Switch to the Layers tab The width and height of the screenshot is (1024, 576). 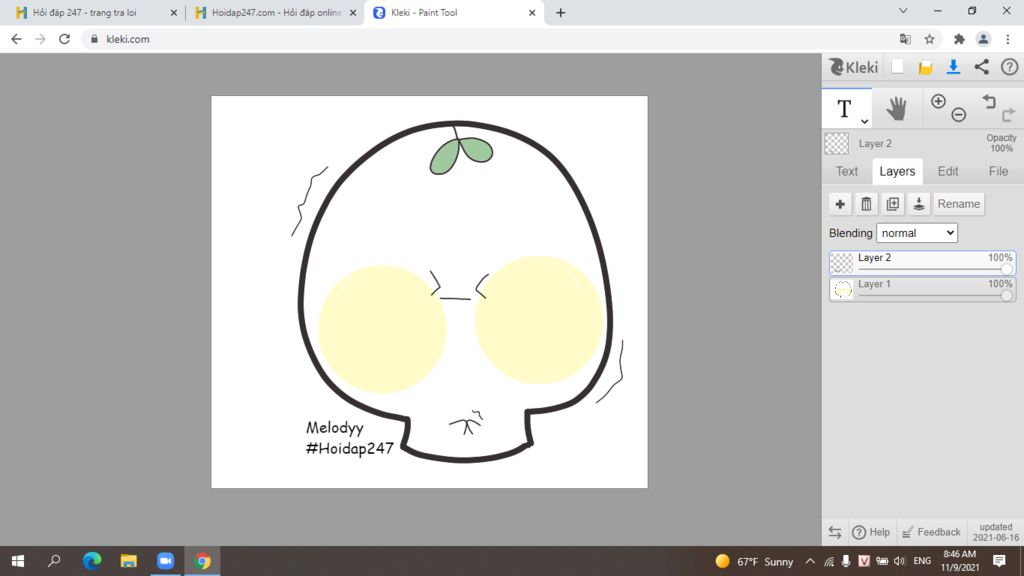pyautogui.click(x=897, y=171)
